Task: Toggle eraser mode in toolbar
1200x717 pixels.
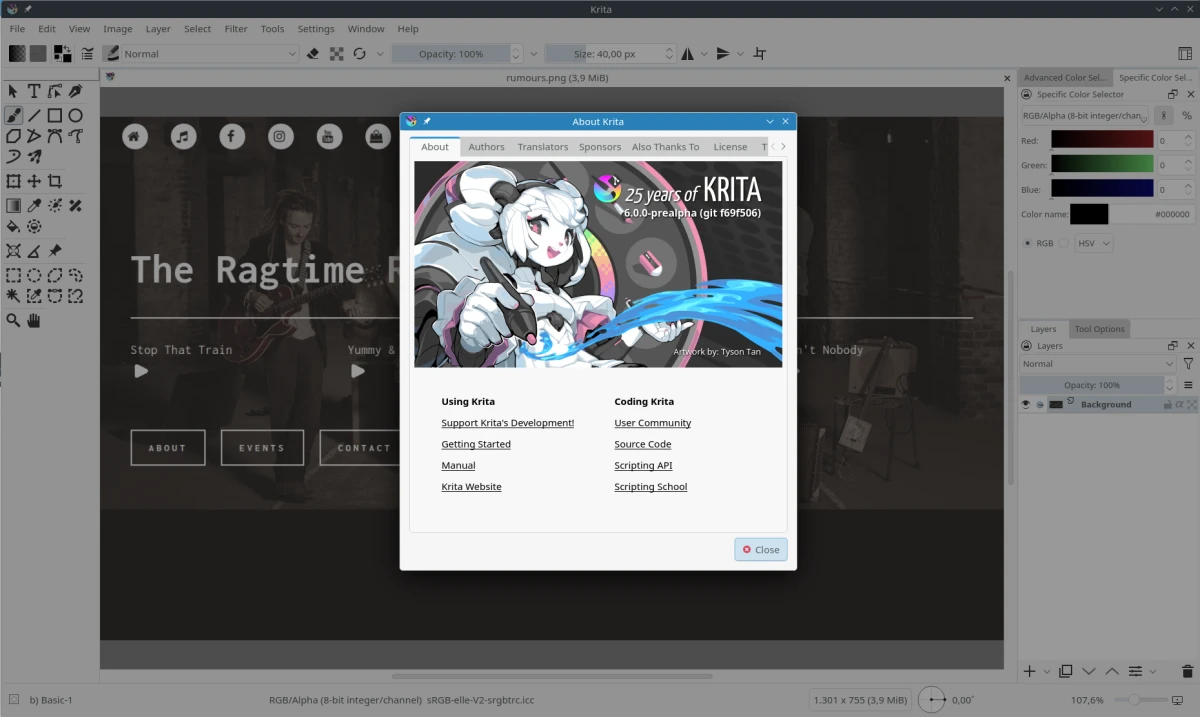Action: (313, 54)
